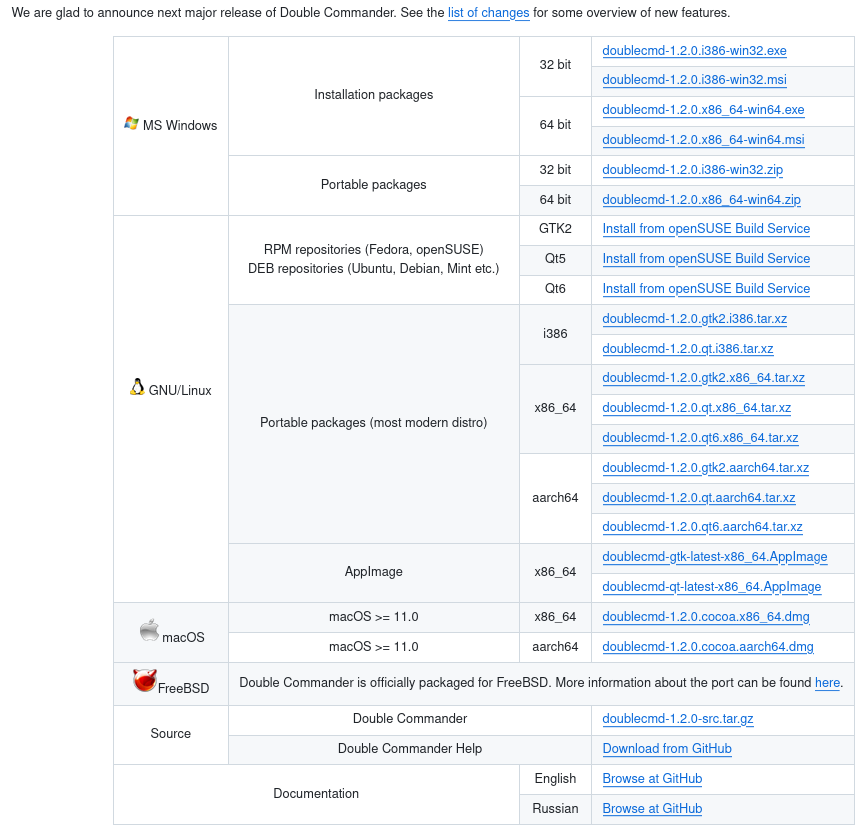The image size is (866, 833).
Task: Follow the FreeBSD port 'here' link
Action: [x=827, y=684]
